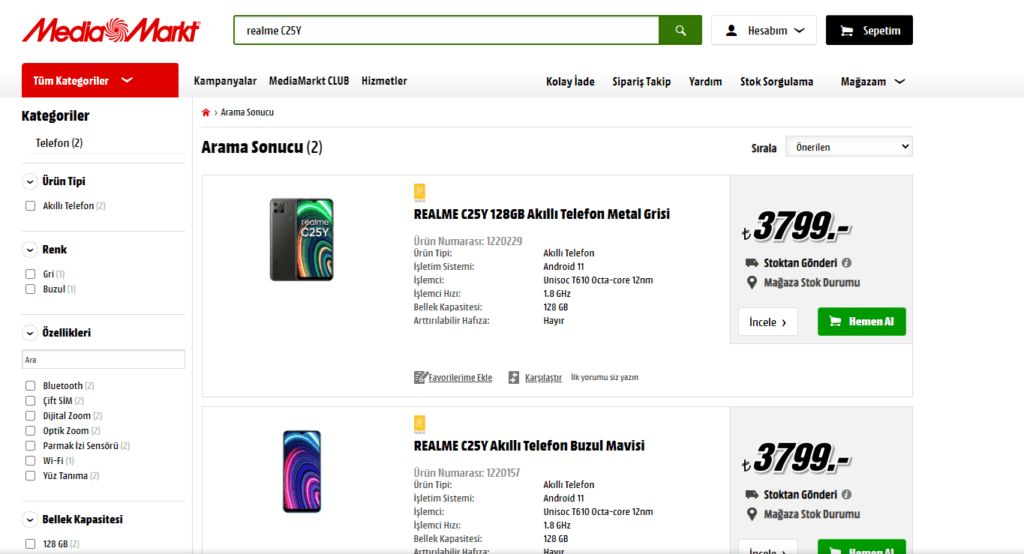Click the info icon beside the first Stoktan Gönderi

846,263
